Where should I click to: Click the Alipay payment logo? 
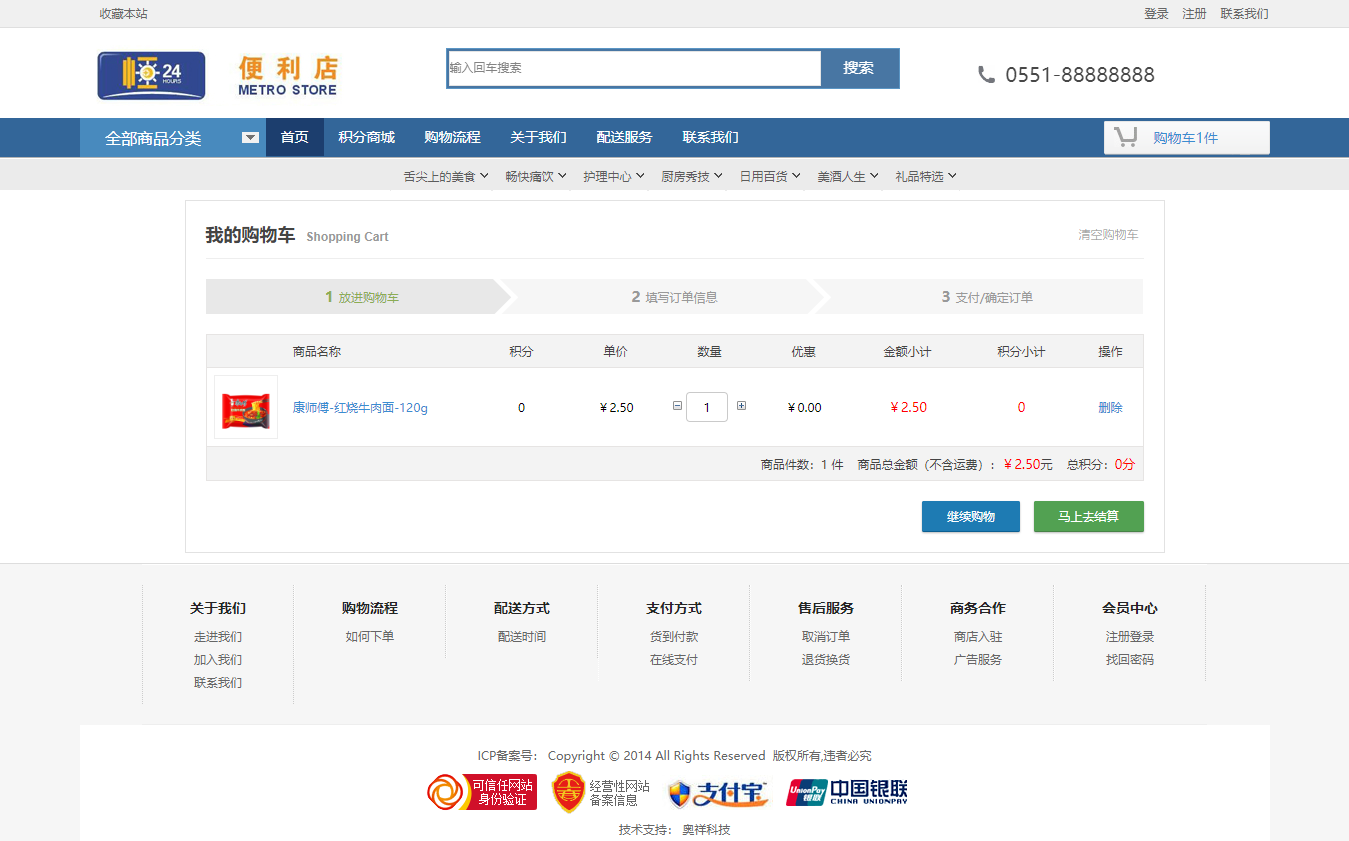[x=718, y=793]
